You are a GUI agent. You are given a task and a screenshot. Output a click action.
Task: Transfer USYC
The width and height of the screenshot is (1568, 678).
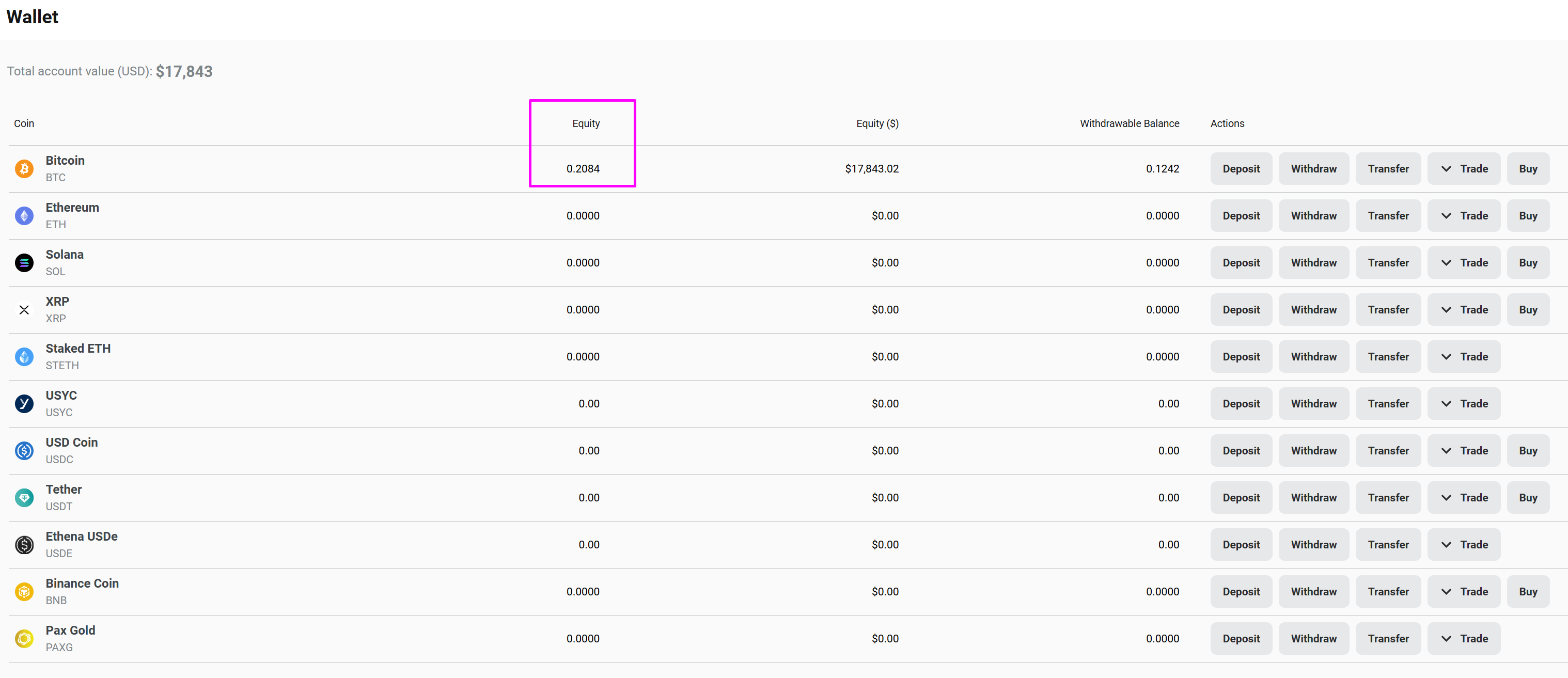click(1388, 403)
